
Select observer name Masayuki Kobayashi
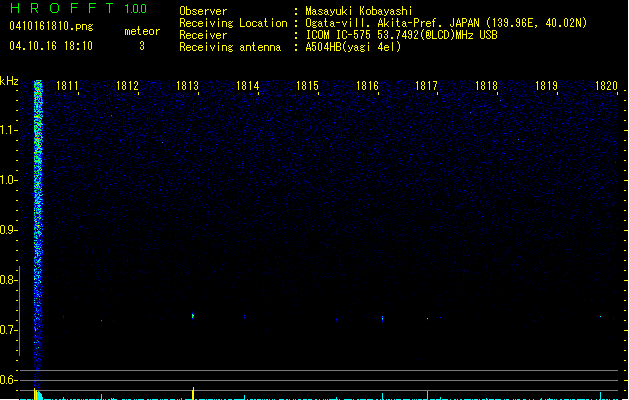click(x=359, y=11)
